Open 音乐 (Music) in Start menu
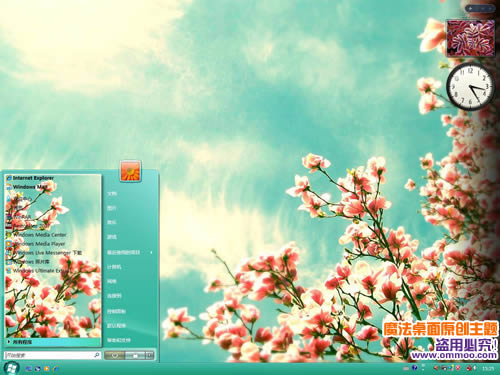Screen dimensions: 500x375 pyautogui.click(x=112, y=222)
